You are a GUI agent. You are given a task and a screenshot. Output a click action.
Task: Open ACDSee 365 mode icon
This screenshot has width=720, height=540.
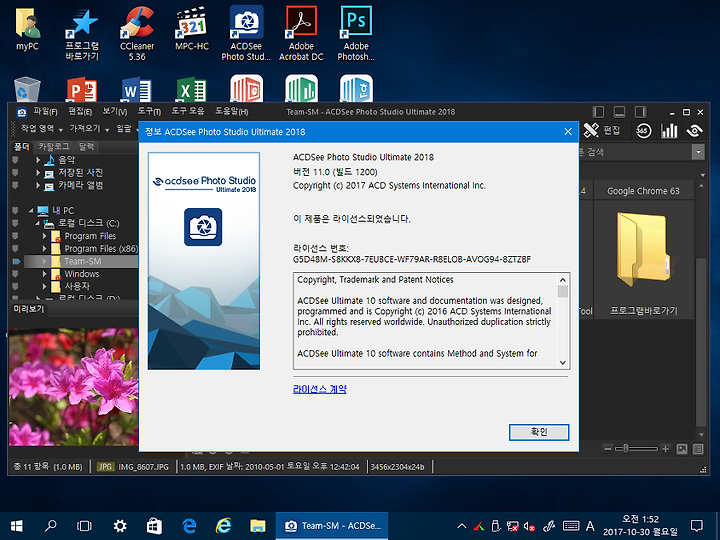[644, 131]
